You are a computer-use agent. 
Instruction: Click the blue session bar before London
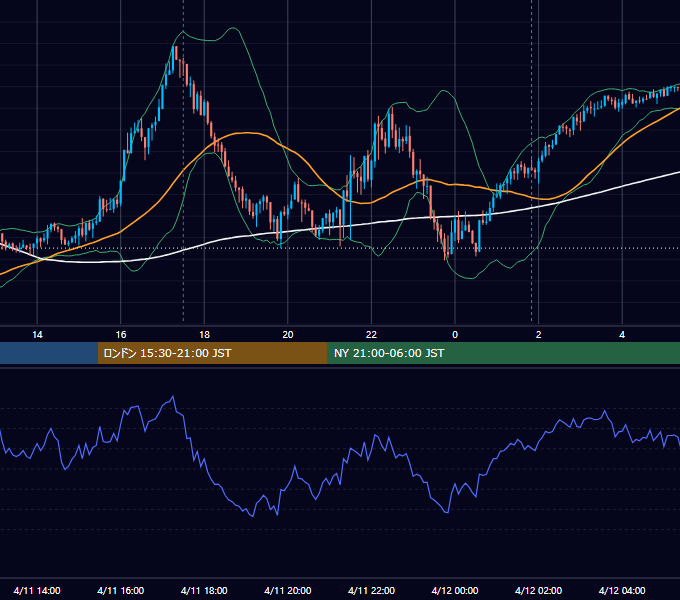pyautogui.click(x=49, y=353)
